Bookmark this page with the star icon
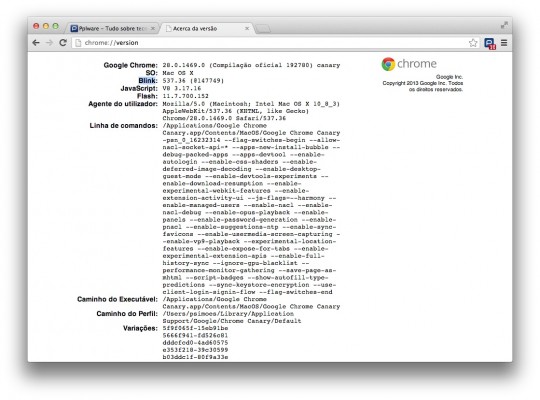540x400 pixels. (473, 43)
